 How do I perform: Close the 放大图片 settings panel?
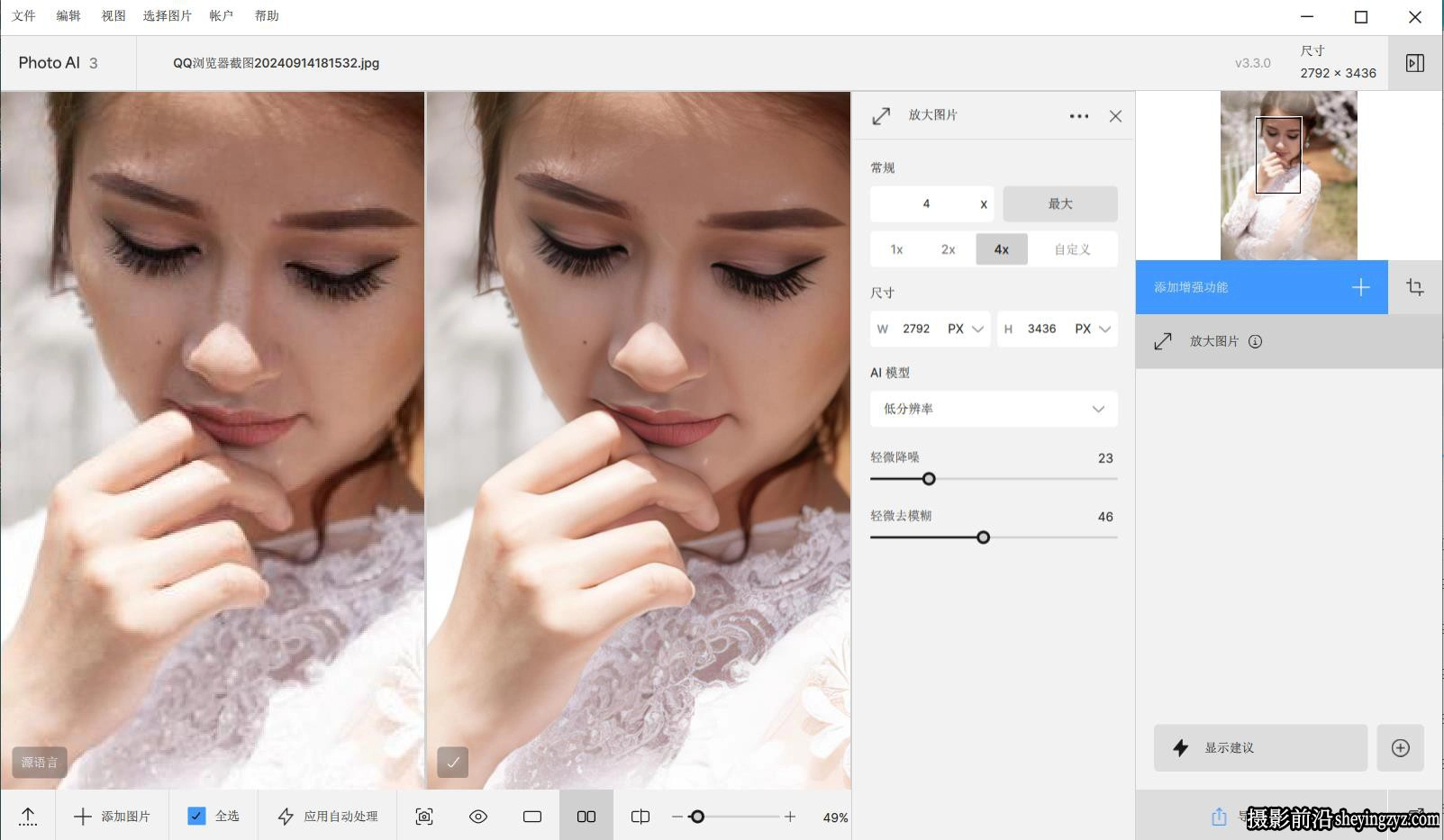click(x=1115, y=116)
